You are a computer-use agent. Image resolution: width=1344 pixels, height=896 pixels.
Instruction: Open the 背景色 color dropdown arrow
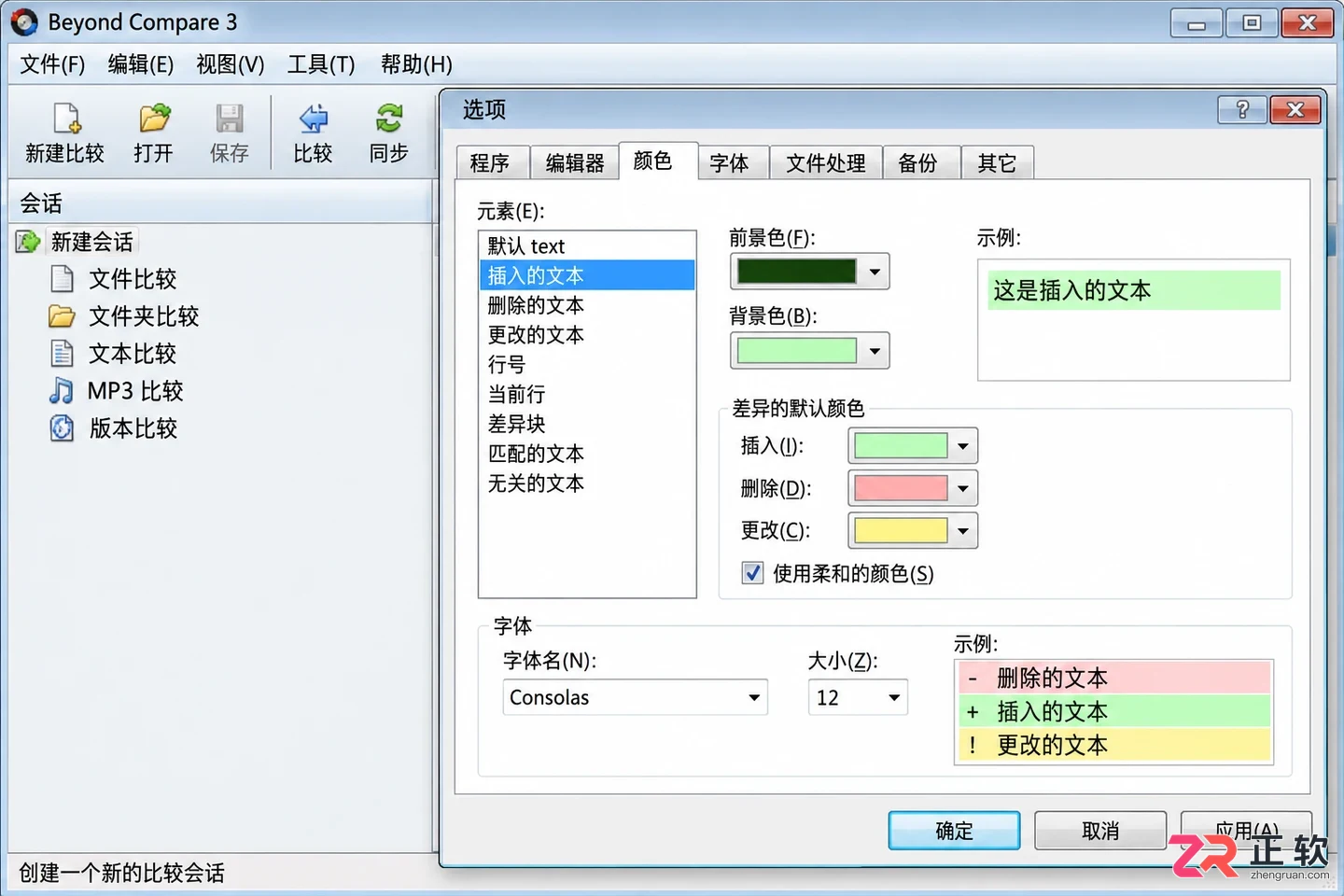[x=875, y=351]
